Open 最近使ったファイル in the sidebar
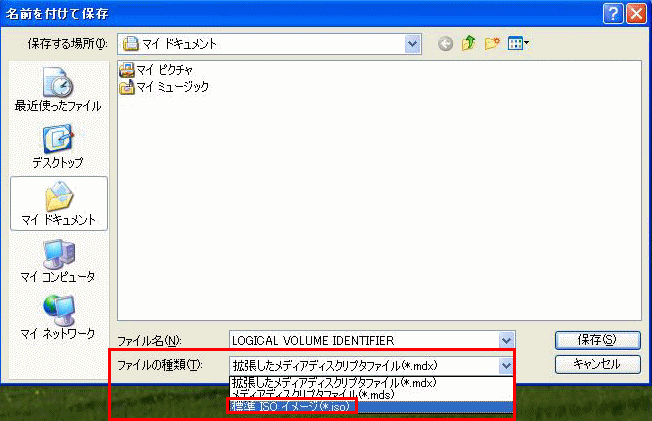The width and height of the screenshot is (652, 421). click(58, 89)
